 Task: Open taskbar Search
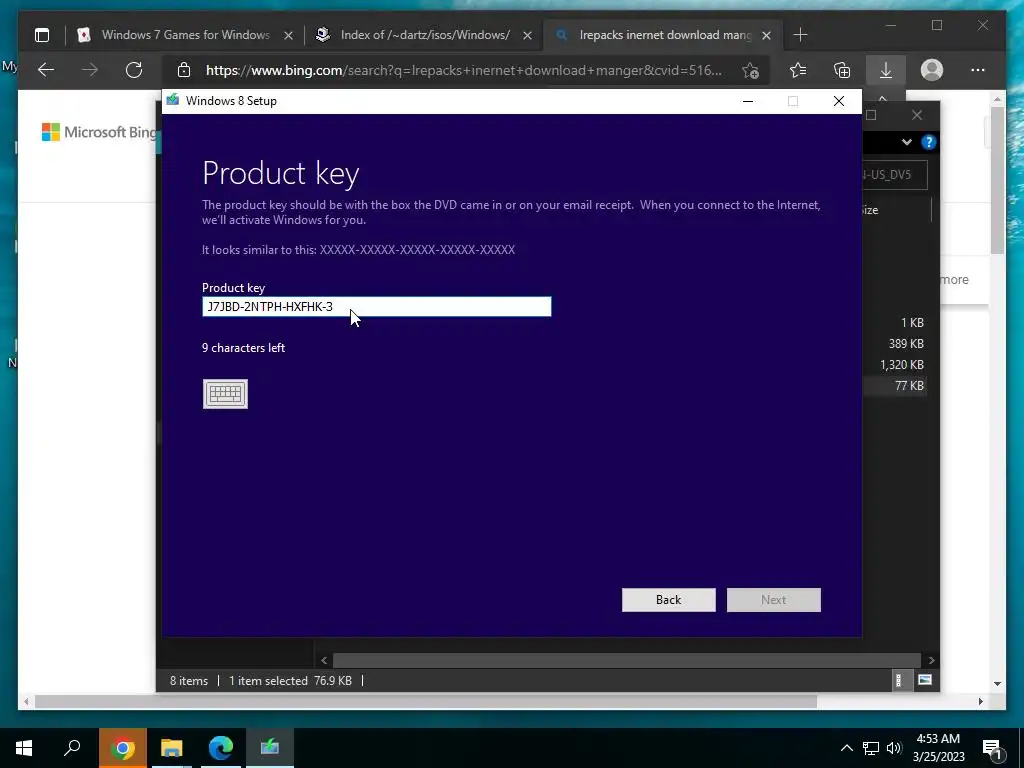coord(72,748)
